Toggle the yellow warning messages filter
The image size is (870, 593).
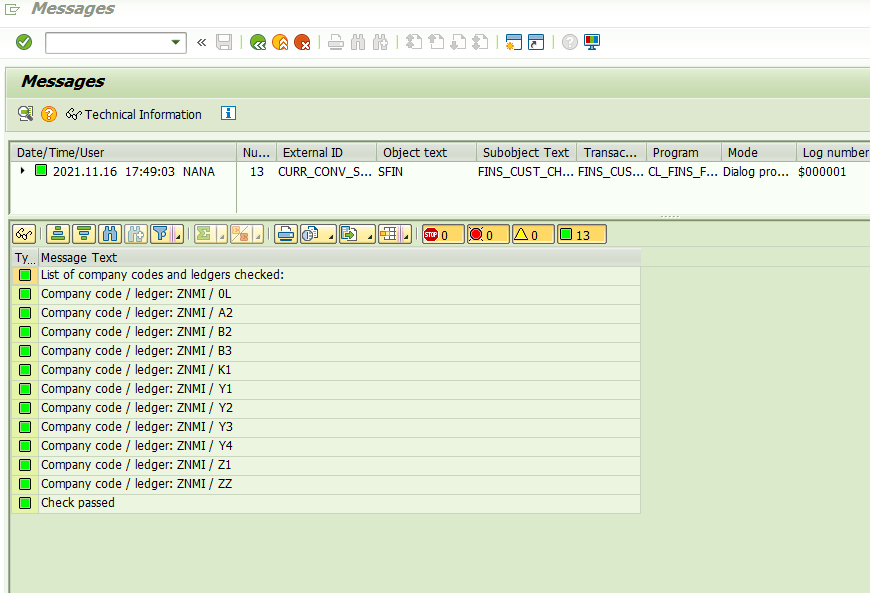[533, 234]
